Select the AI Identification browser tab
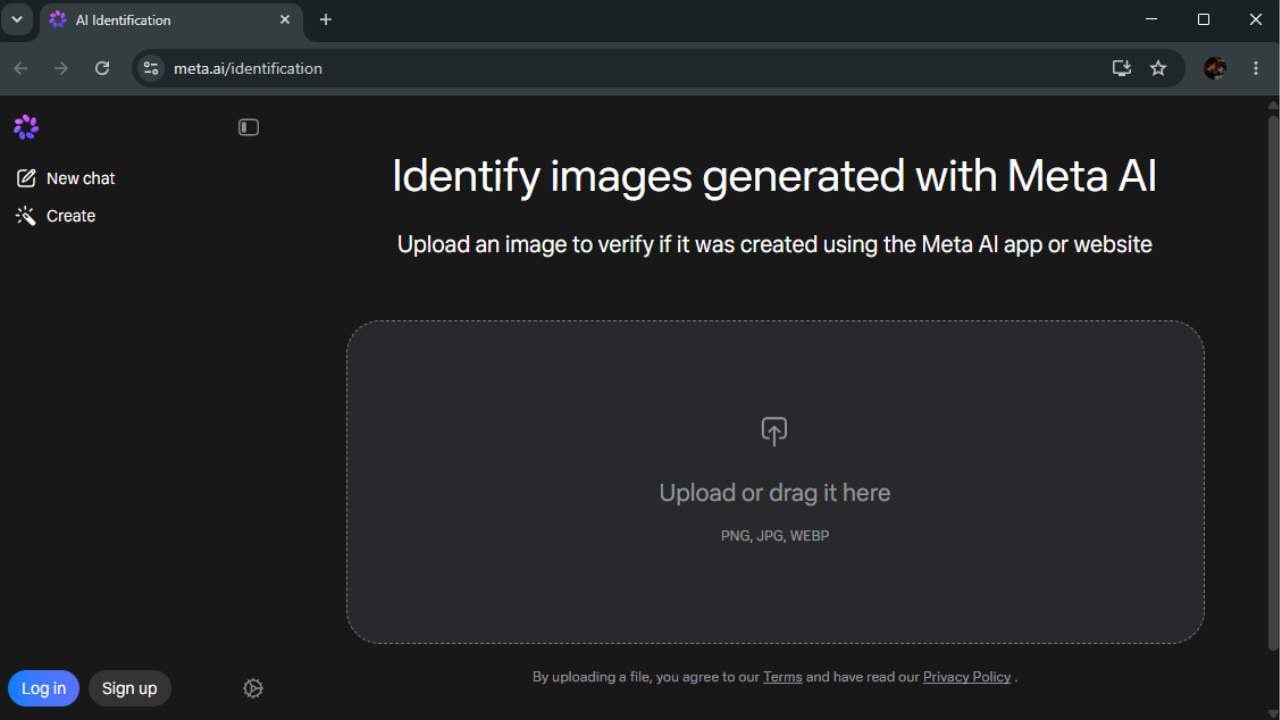Image resolution: width=1280 pixels, height=720 pixels. pyautogui.click(x=171, y=20)
